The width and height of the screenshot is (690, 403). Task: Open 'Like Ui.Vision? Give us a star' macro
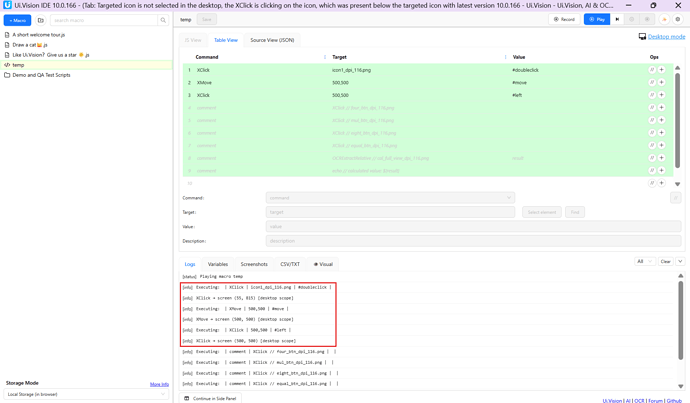point(51,55)
